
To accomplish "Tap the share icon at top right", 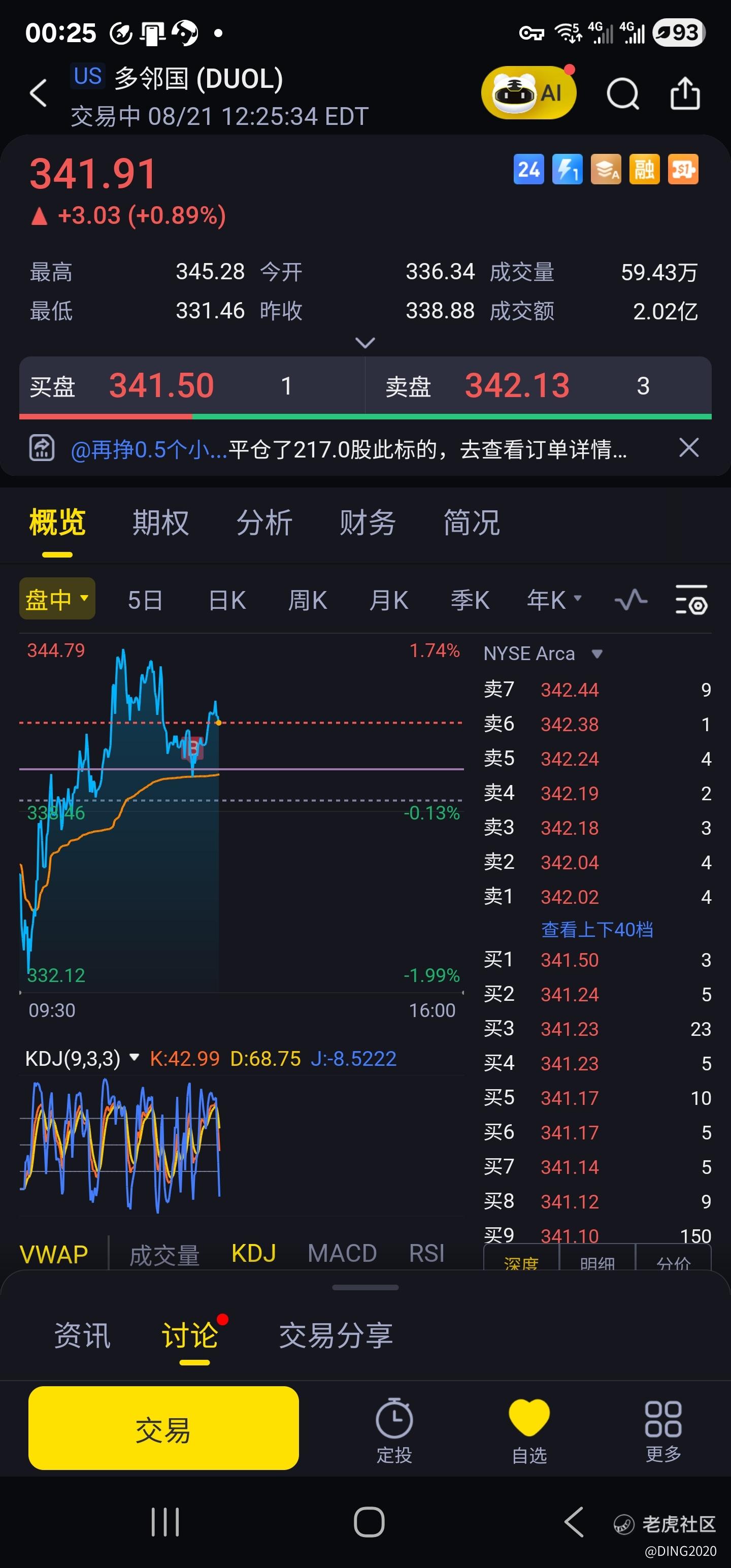I will coord(685,94).
